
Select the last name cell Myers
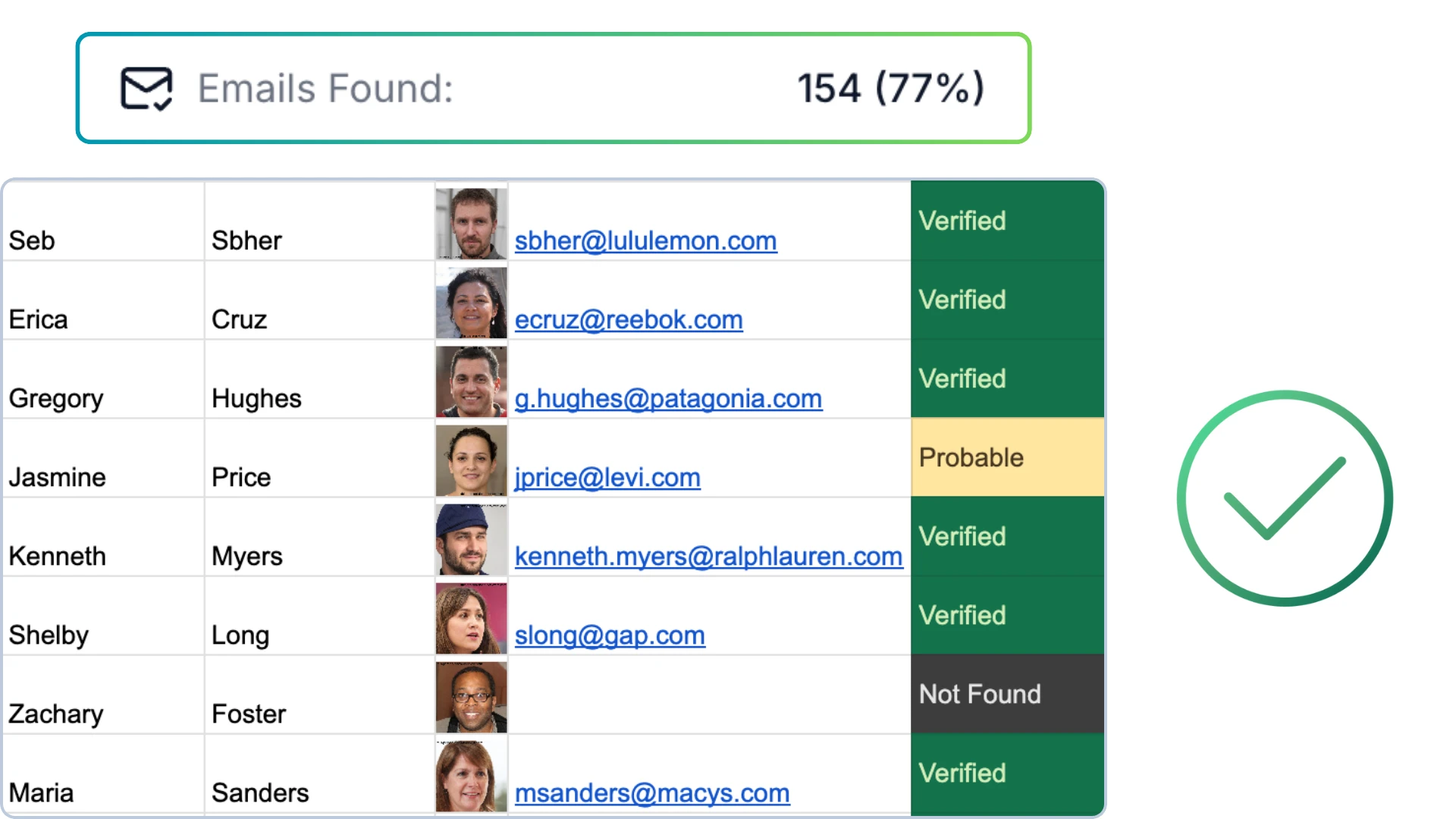(x=319, y=536)
